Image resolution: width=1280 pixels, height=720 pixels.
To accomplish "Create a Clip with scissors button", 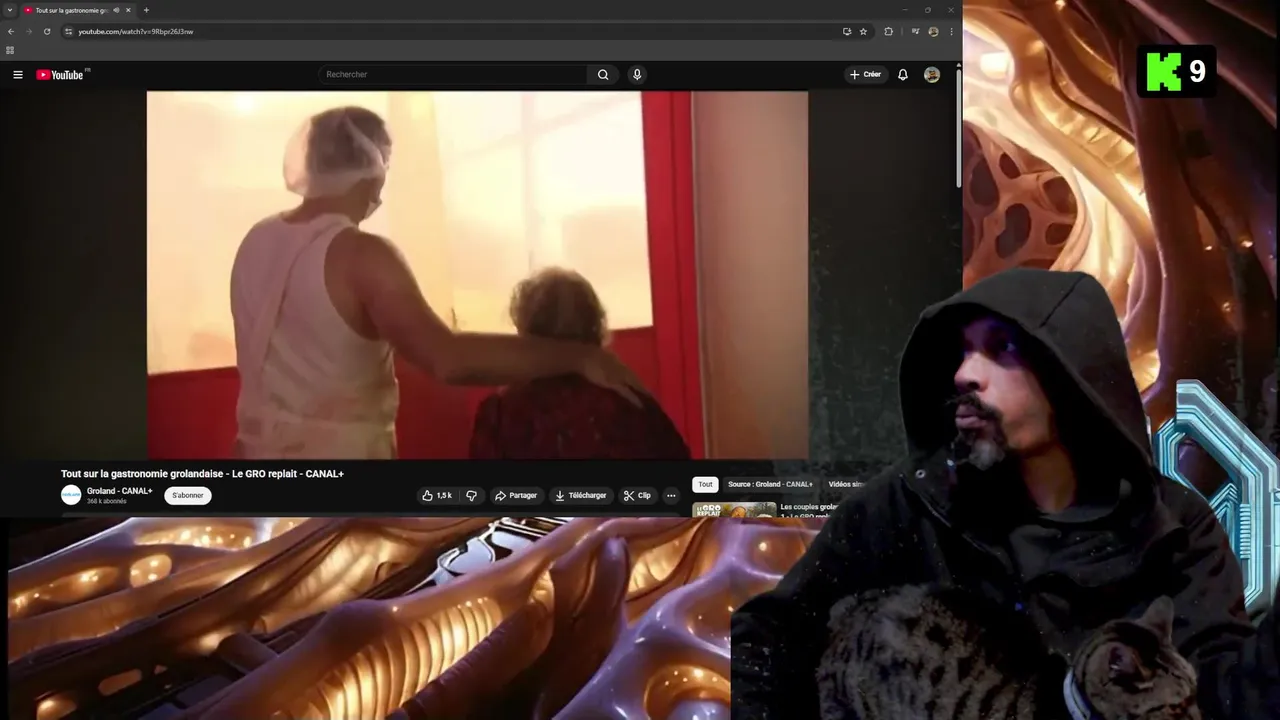I will 637,495.
